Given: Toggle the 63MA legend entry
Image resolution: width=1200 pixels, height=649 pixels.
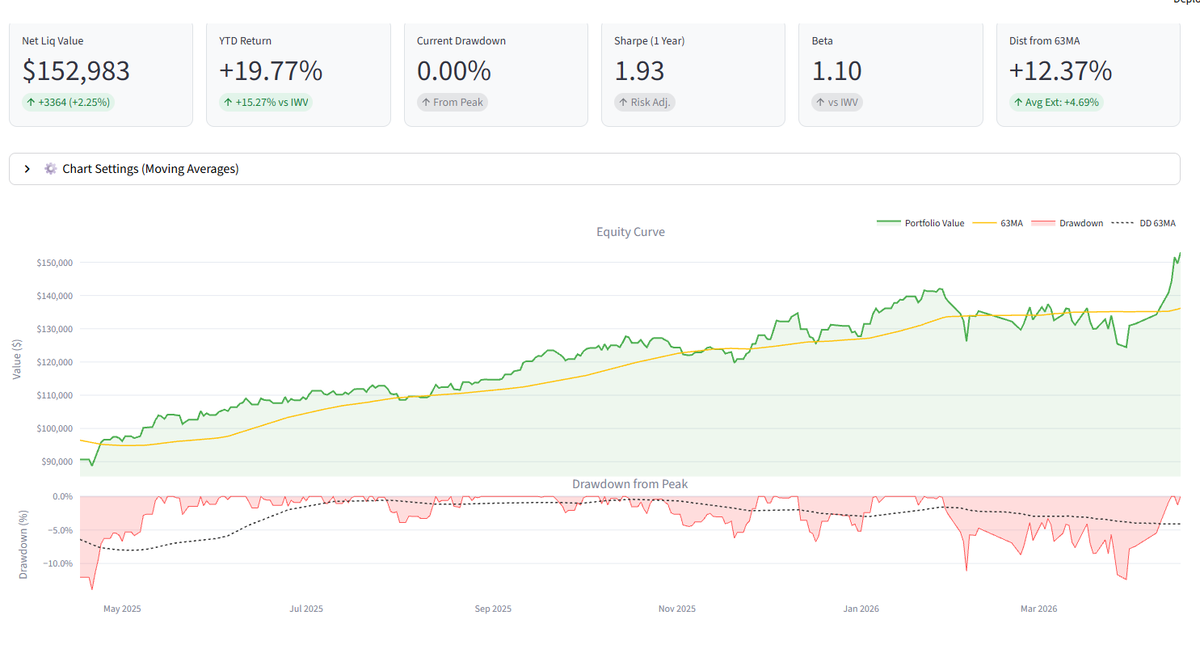Looking at the screenshot, I should coord(997,223).
